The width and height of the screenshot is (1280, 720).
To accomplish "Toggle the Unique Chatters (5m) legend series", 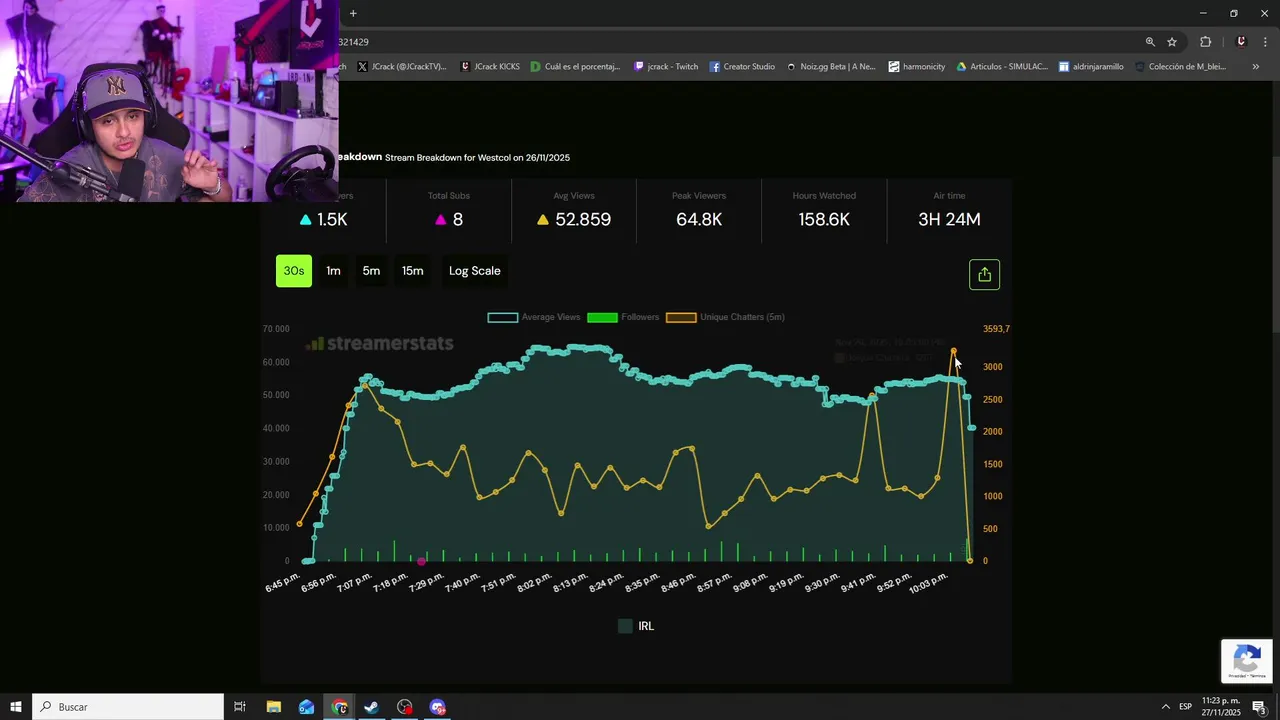I will [x=725, y=317].
